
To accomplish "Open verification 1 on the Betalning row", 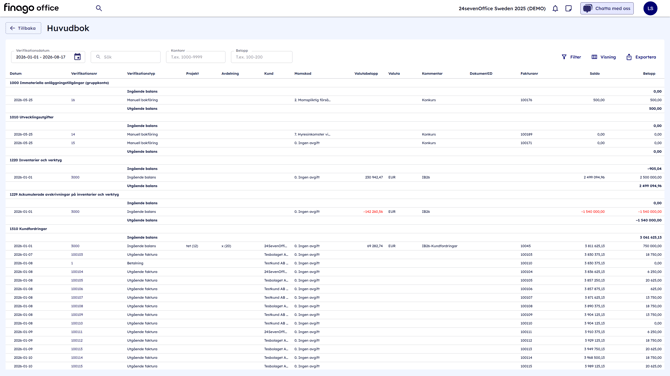I will [x=72, y=263].
